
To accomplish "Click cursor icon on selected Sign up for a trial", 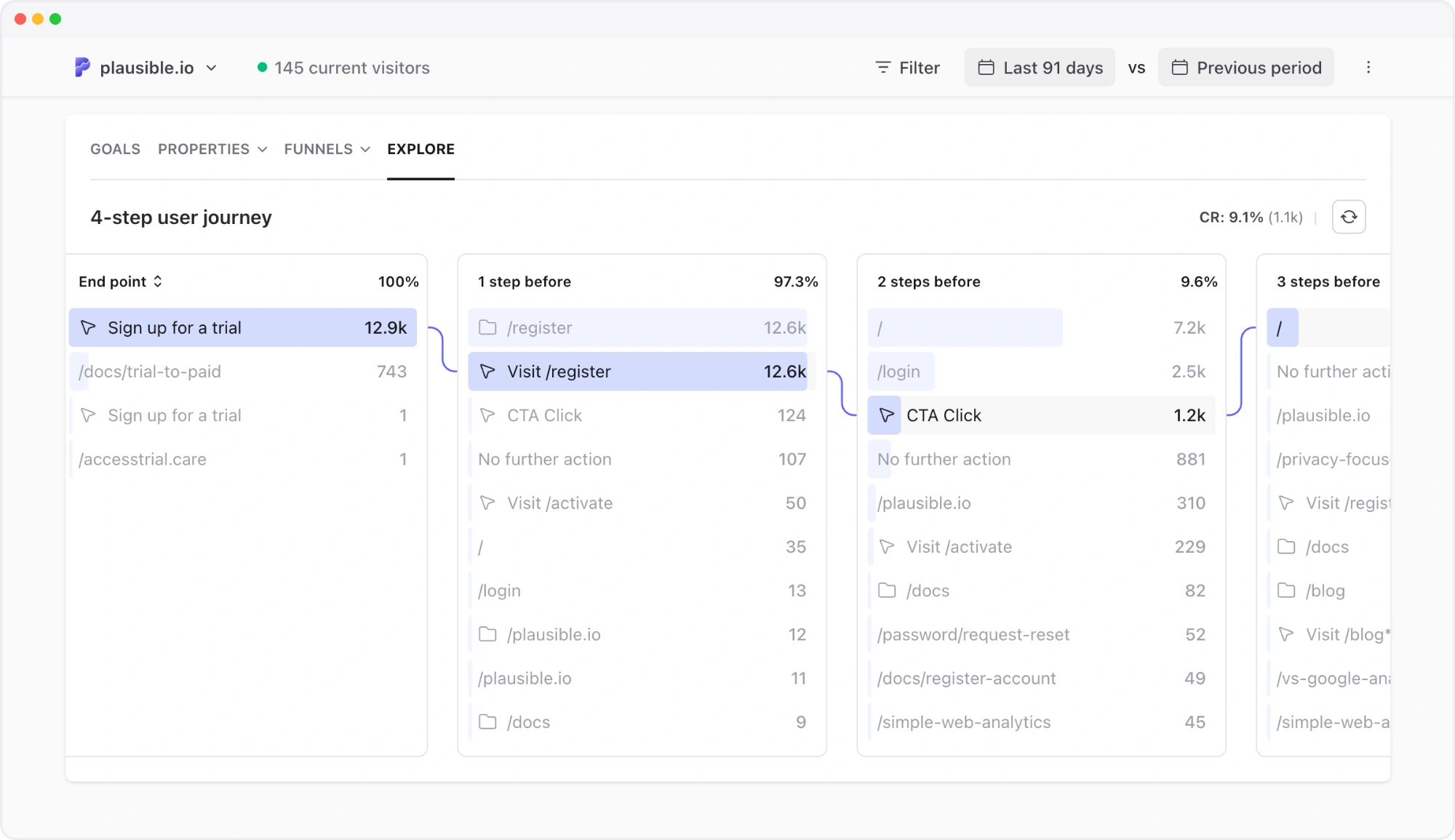I will tap(88, 328).
